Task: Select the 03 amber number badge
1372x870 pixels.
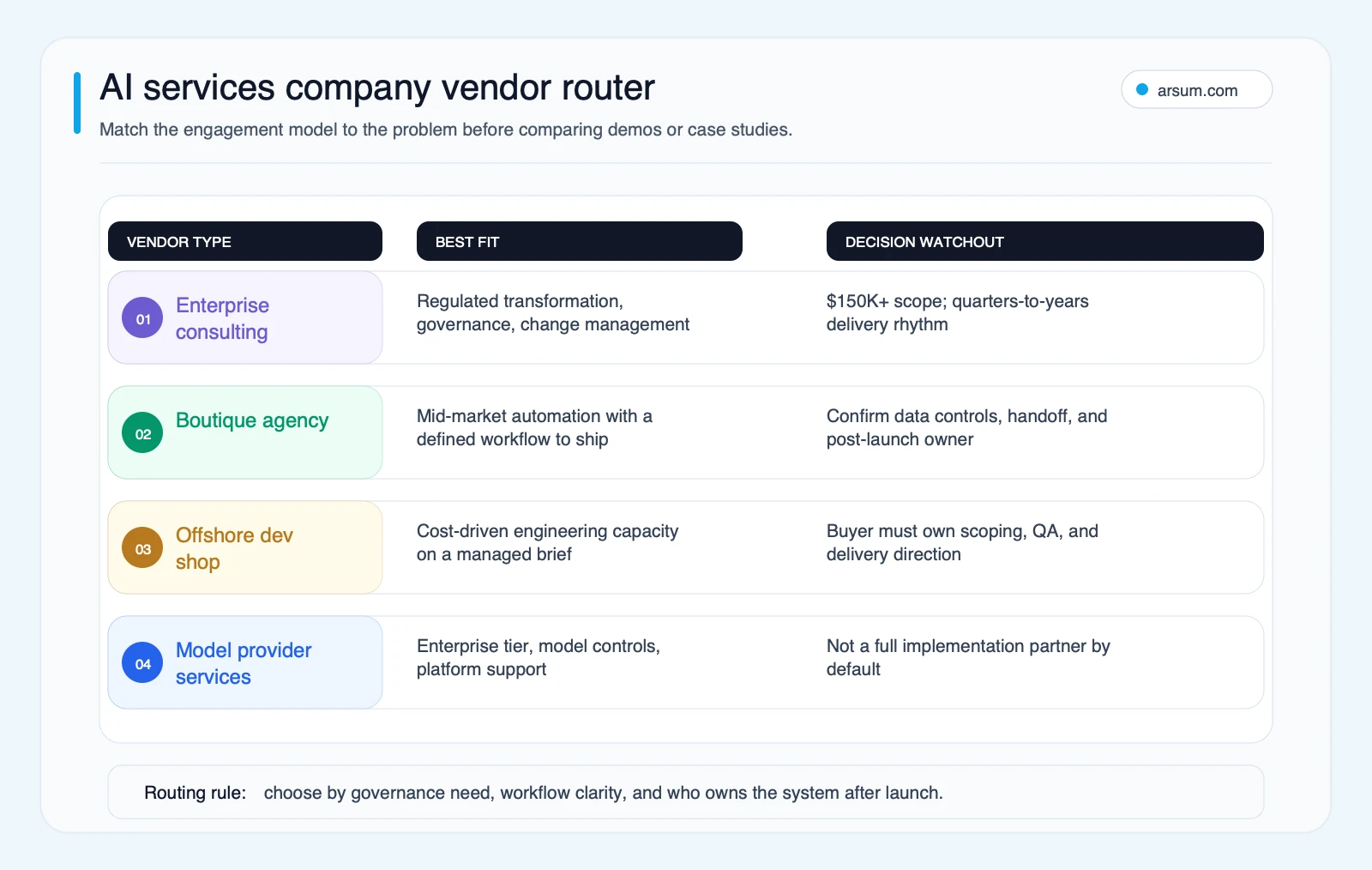Action: point(142,548)
